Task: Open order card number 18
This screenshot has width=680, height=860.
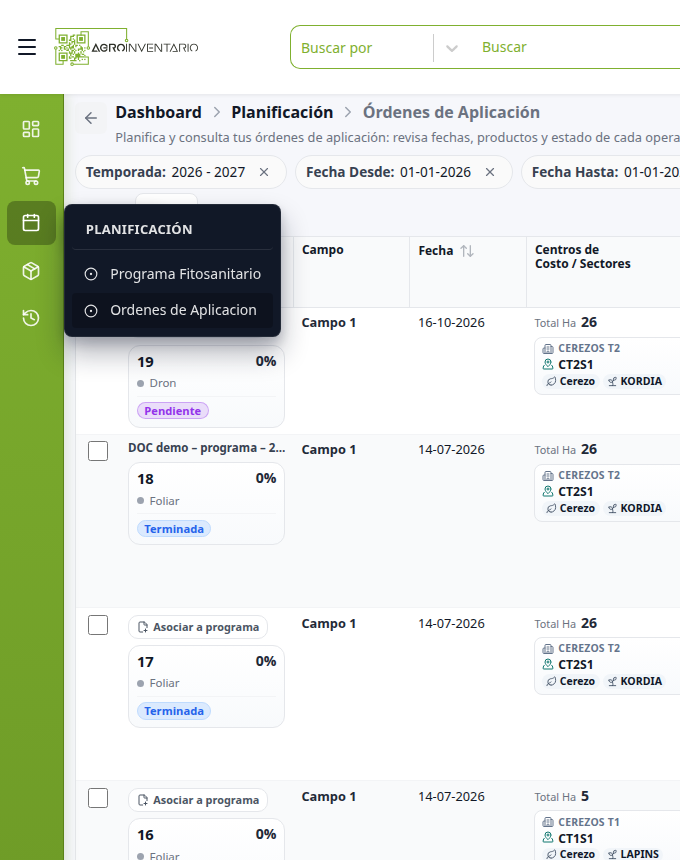Action: click(206, 503)
